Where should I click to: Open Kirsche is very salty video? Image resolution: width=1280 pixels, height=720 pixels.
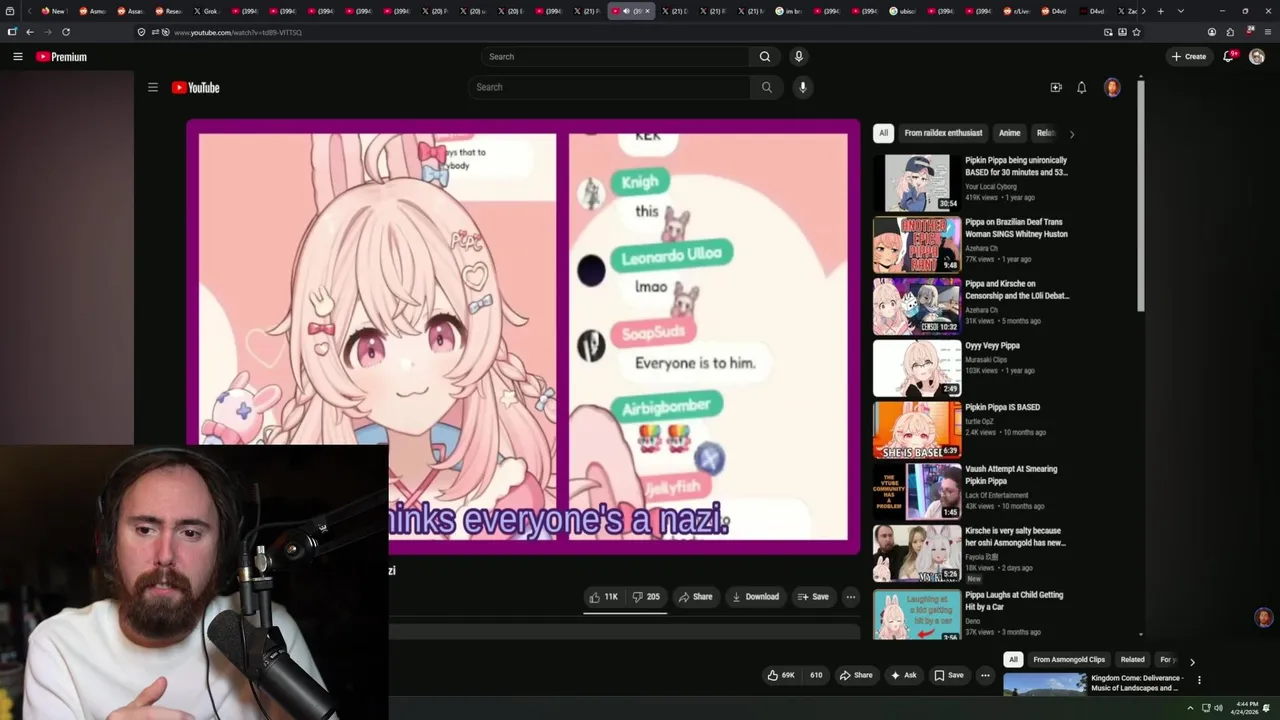917,553
